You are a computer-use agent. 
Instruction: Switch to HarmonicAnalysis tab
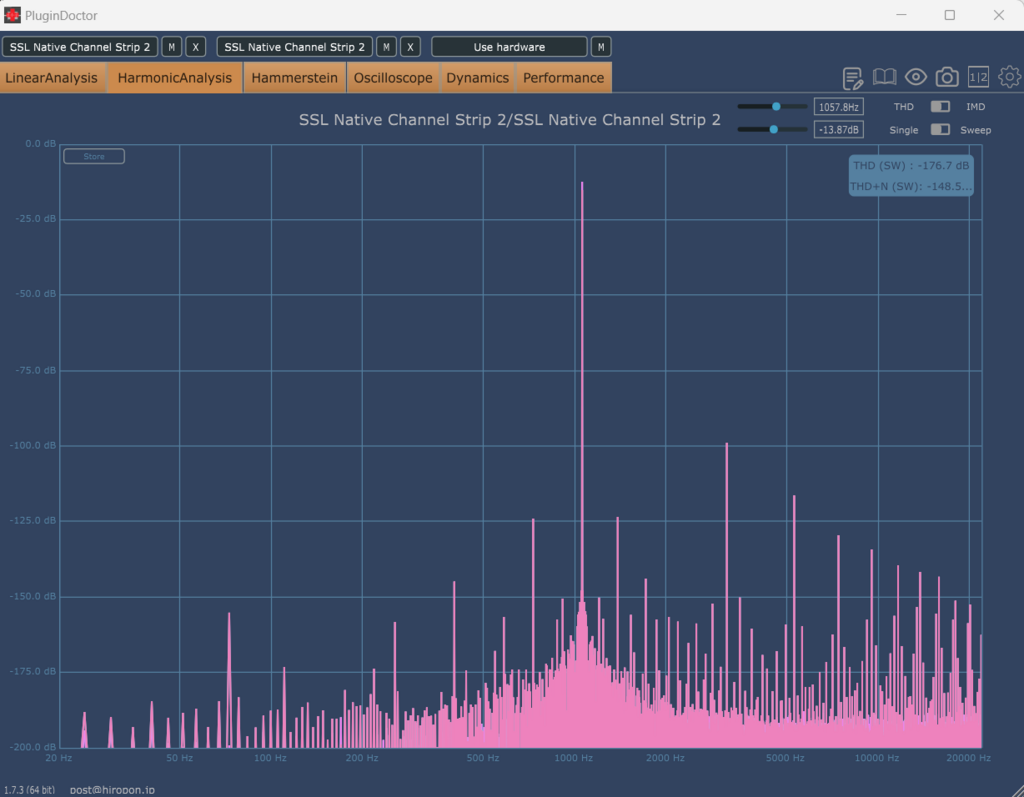pyautogui.click(x=175, y=78)
